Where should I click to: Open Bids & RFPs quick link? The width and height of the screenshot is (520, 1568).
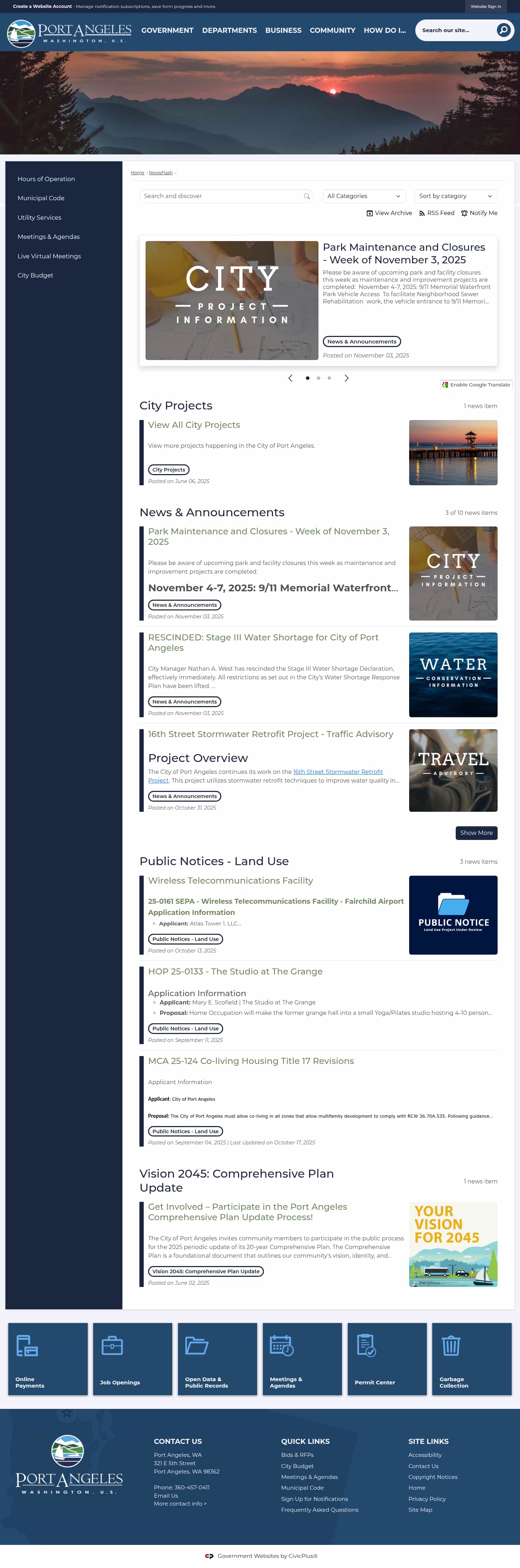click(297, 1455)
